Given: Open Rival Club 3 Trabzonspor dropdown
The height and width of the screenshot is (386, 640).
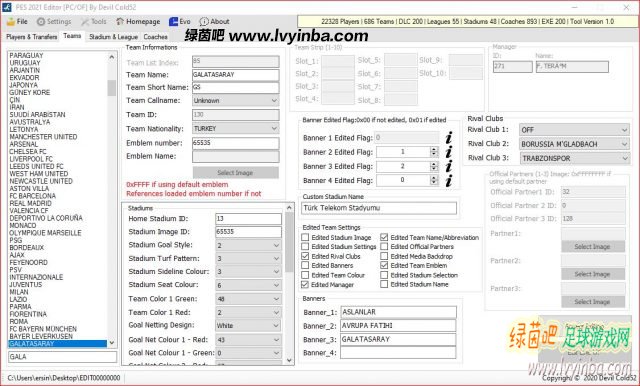Looking at the screenshot, I should pyautogui.click(x=574, y=158).
